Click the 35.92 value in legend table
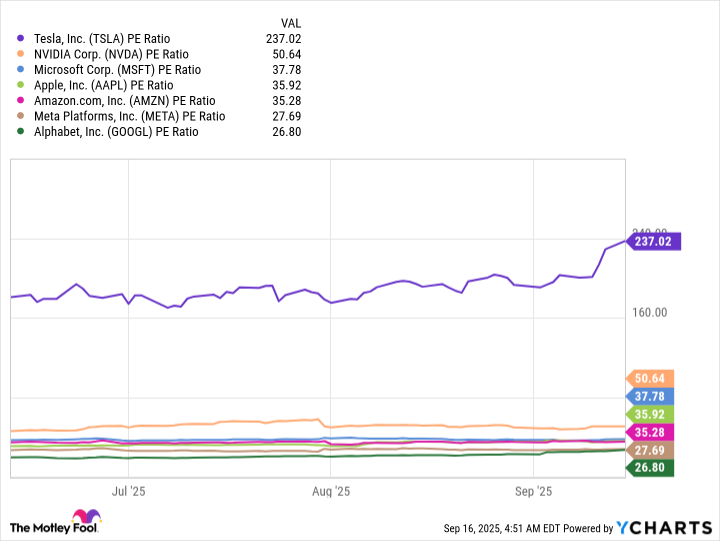The width and height of the screenshot is (720, 541). tap(287, 85)
